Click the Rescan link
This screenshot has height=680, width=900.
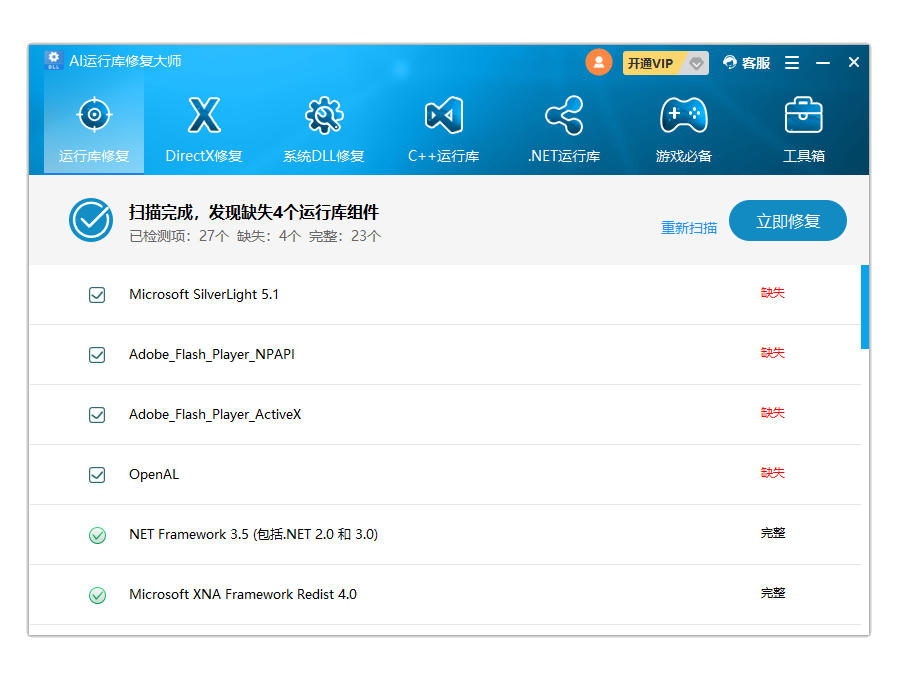[x=689, y=228]
